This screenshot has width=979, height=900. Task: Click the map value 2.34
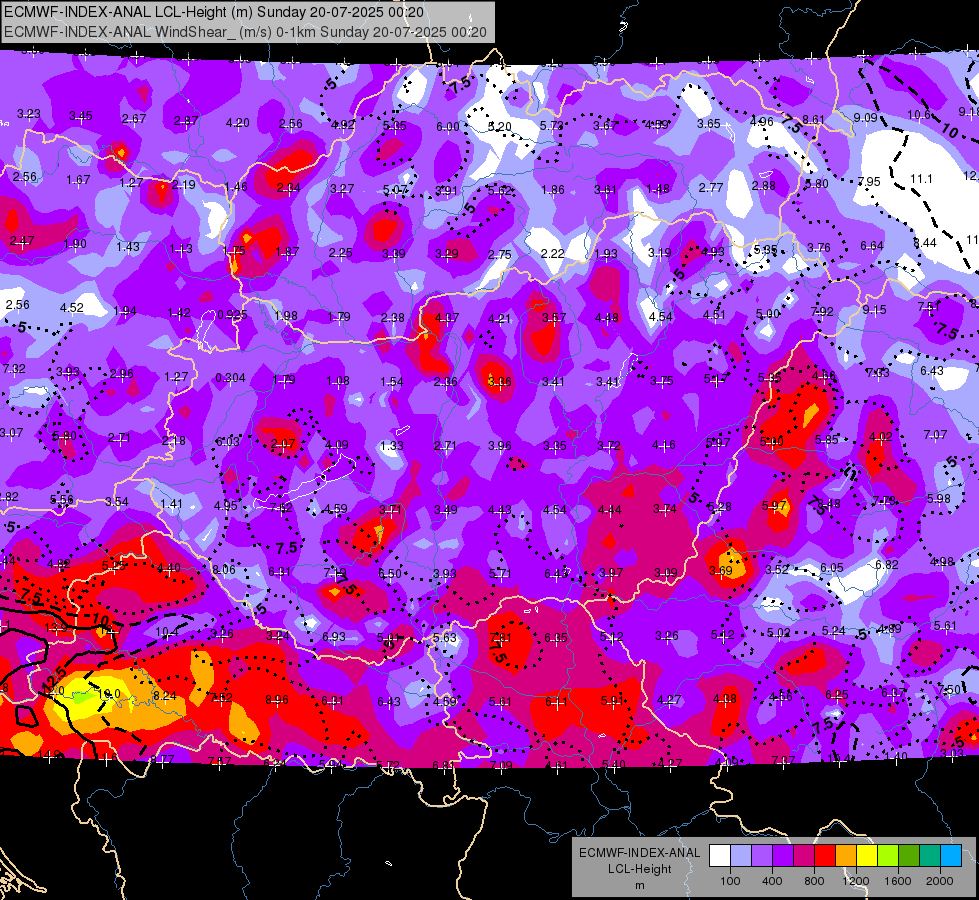click(x=288, y=187)
